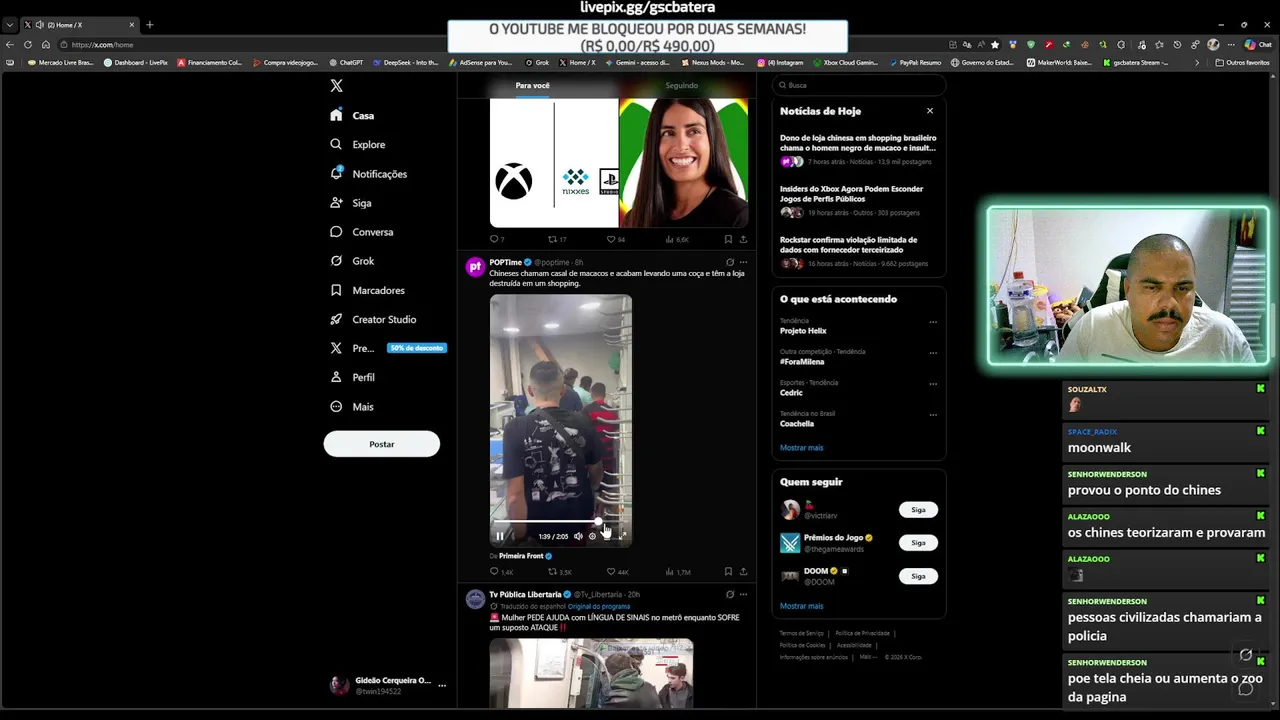Share the Xbox image post

pos(743,240)
